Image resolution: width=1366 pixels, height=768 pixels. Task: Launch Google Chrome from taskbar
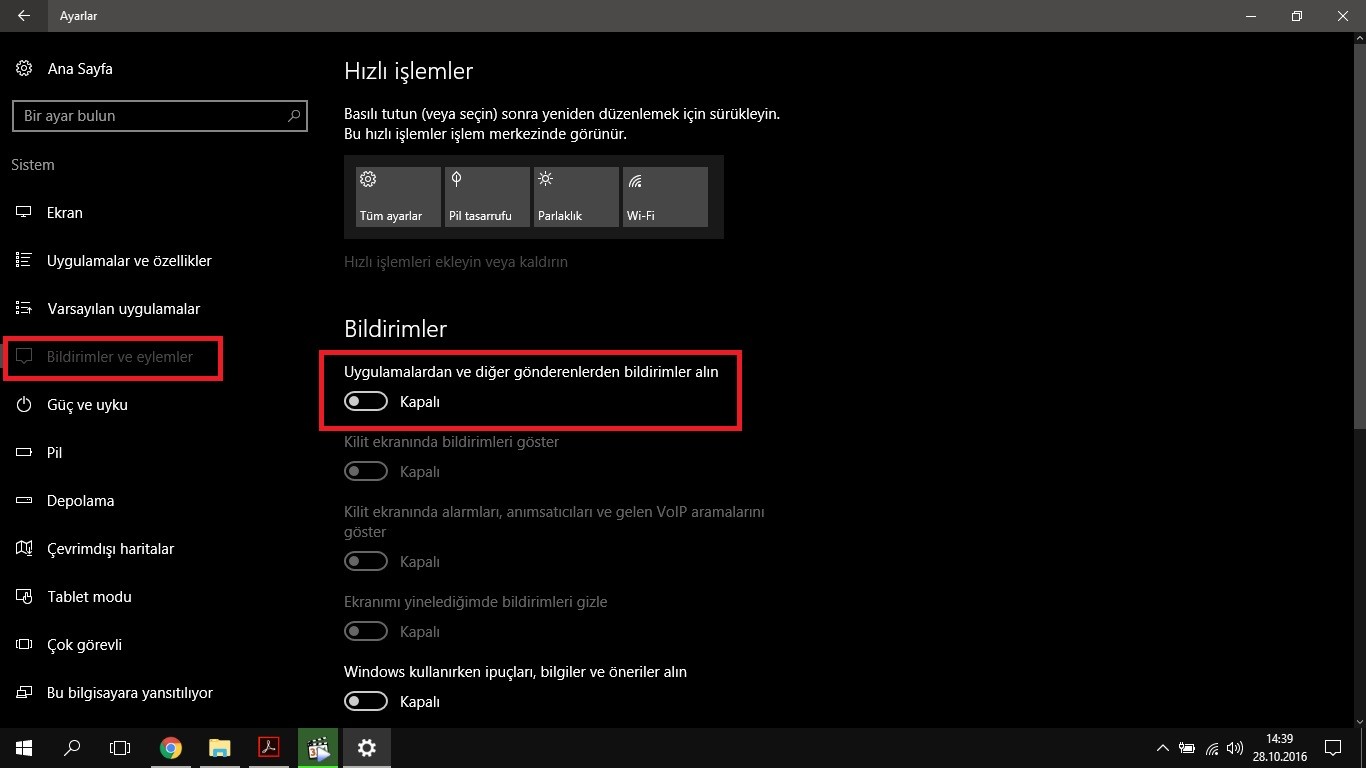[x=171, y=748]
